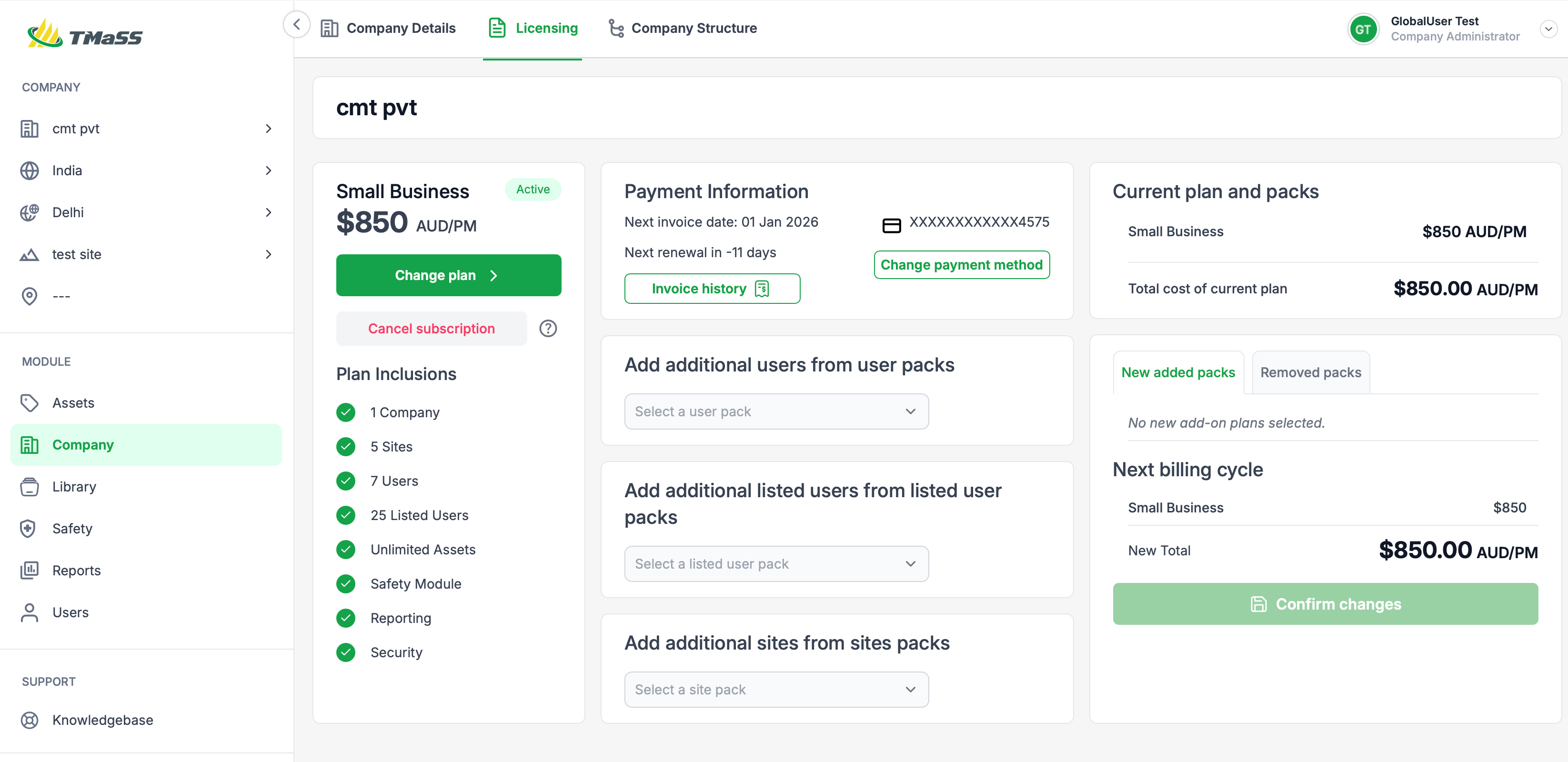Screen dimensions: 1568x762
Task: Open Assets module from the sidebar
Action: pos(73,403)
